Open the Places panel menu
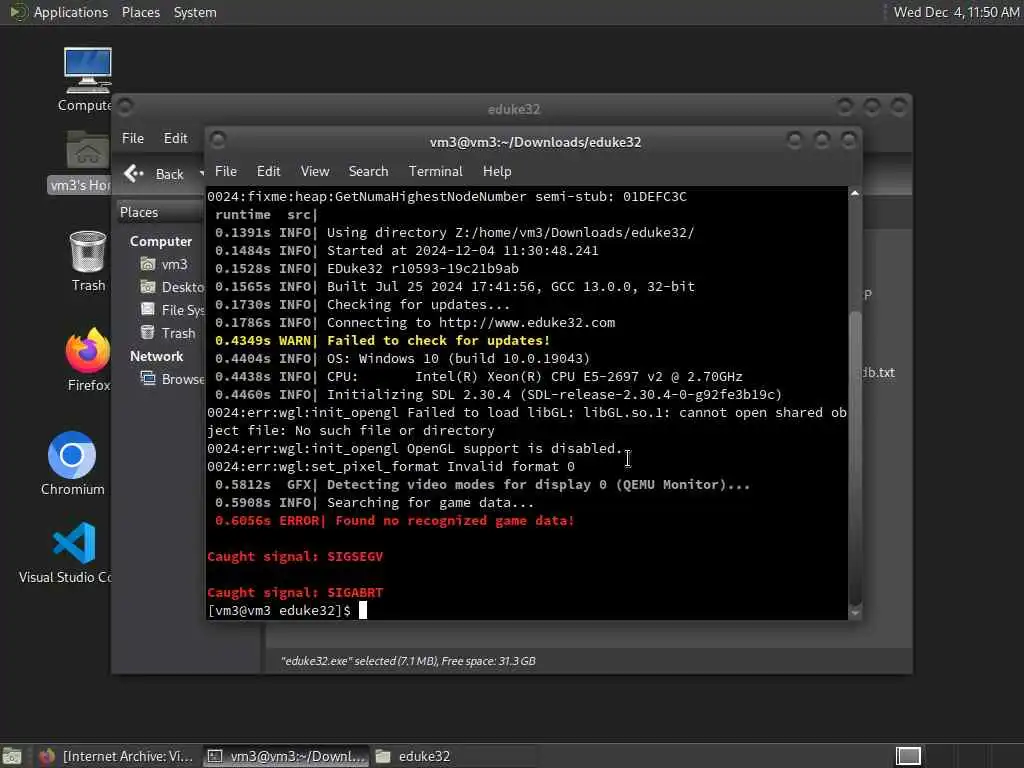 click(141, 12)
